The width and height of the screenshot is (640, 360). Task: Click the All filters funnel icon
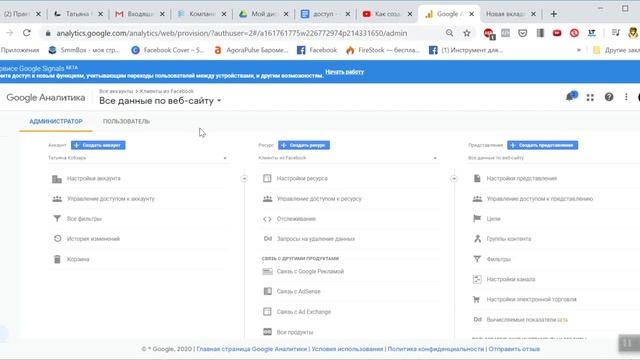click(57, 219)
